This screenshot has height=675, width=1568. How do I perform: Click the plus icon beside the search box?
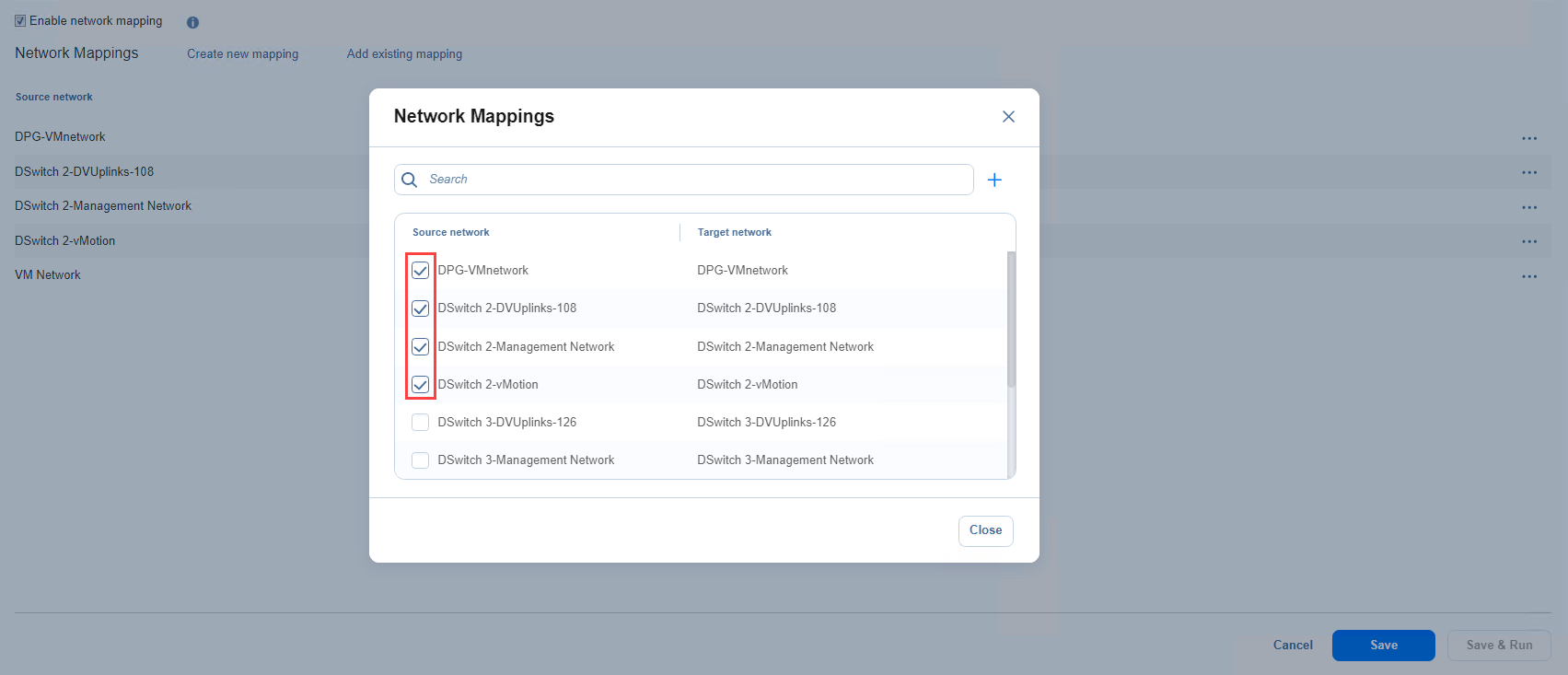994,180
